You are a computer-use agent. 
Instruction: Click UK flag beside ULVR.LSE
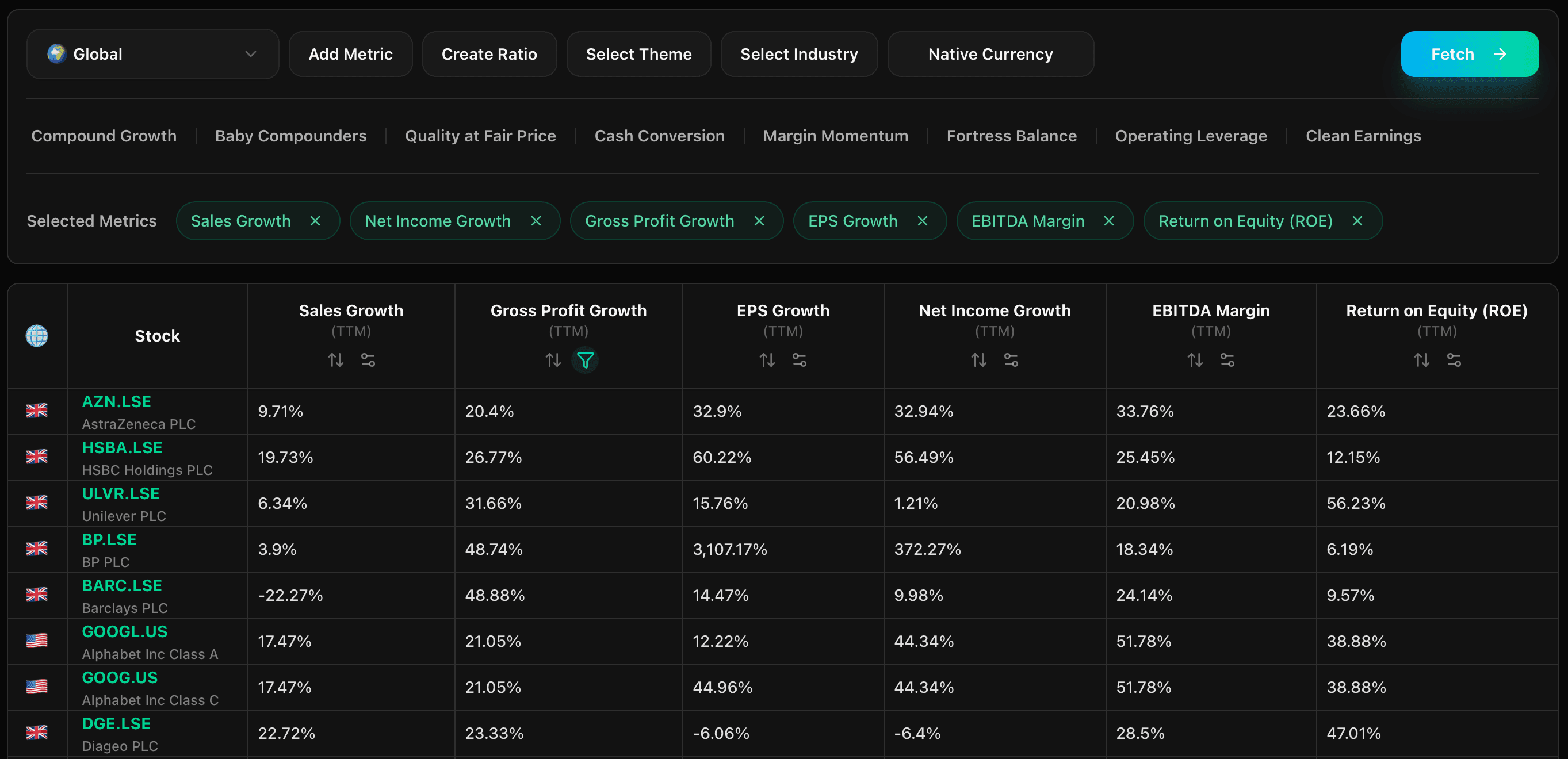[36, 503]
